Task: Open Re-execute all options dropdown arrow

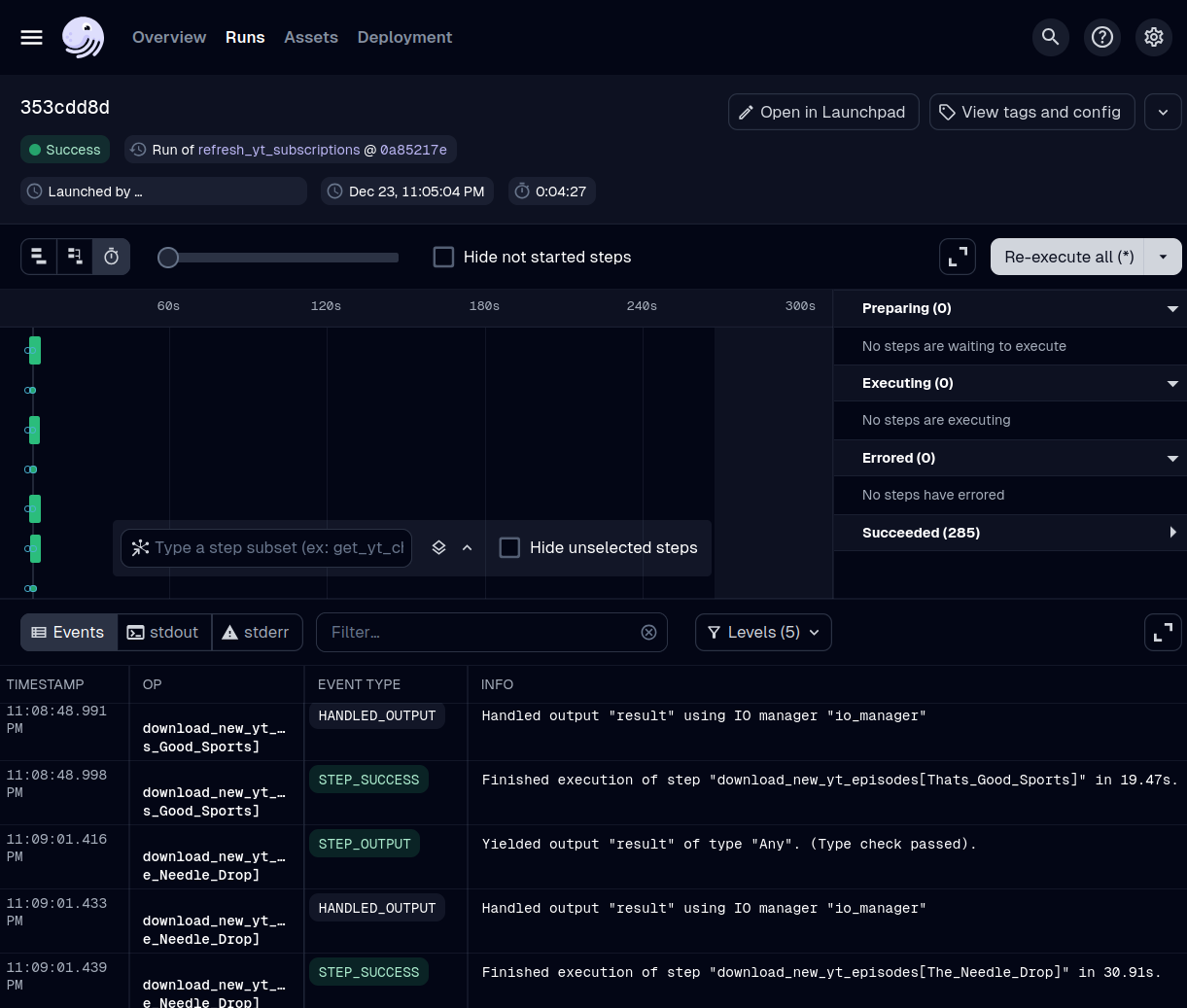Action: (1163, 257)
